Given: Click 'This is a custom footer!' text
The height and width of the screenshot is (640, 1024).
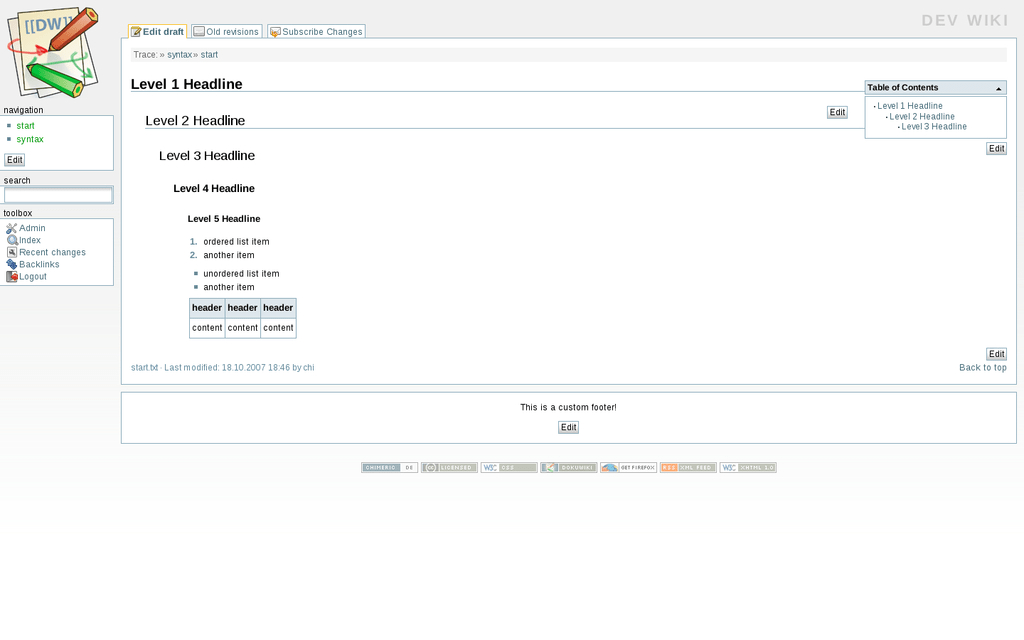Looking at the screenshot, I should 568,408.
